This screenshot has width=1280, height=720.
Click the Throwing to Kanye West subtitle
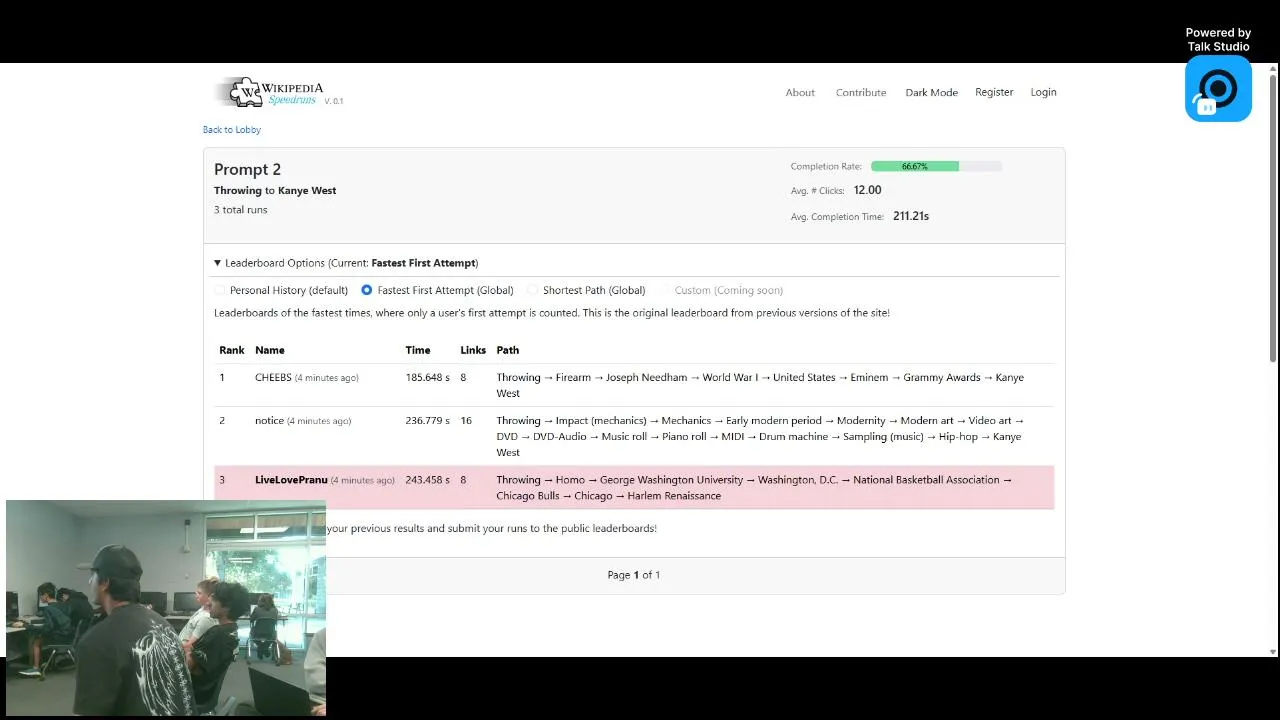(x=275, y=190)
